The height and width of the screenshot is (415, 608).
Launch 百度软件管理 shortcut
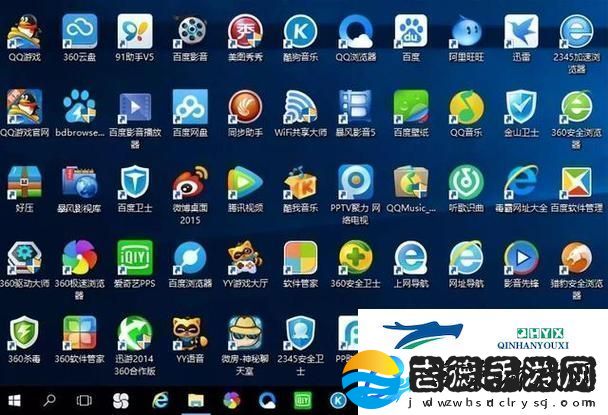tap(577, 182)
